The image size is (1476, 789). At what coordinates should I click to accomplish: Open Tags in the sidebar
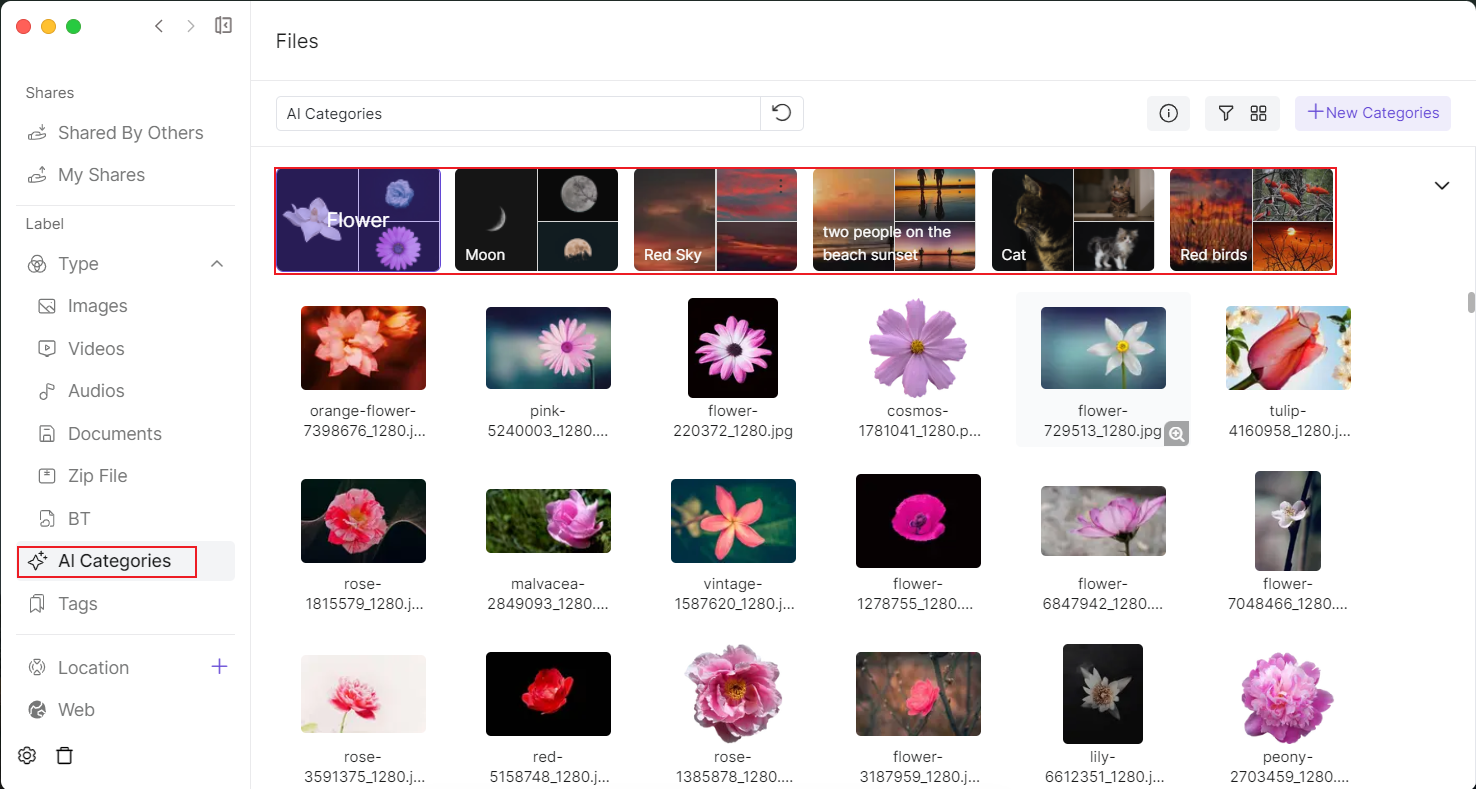[77, 604]
